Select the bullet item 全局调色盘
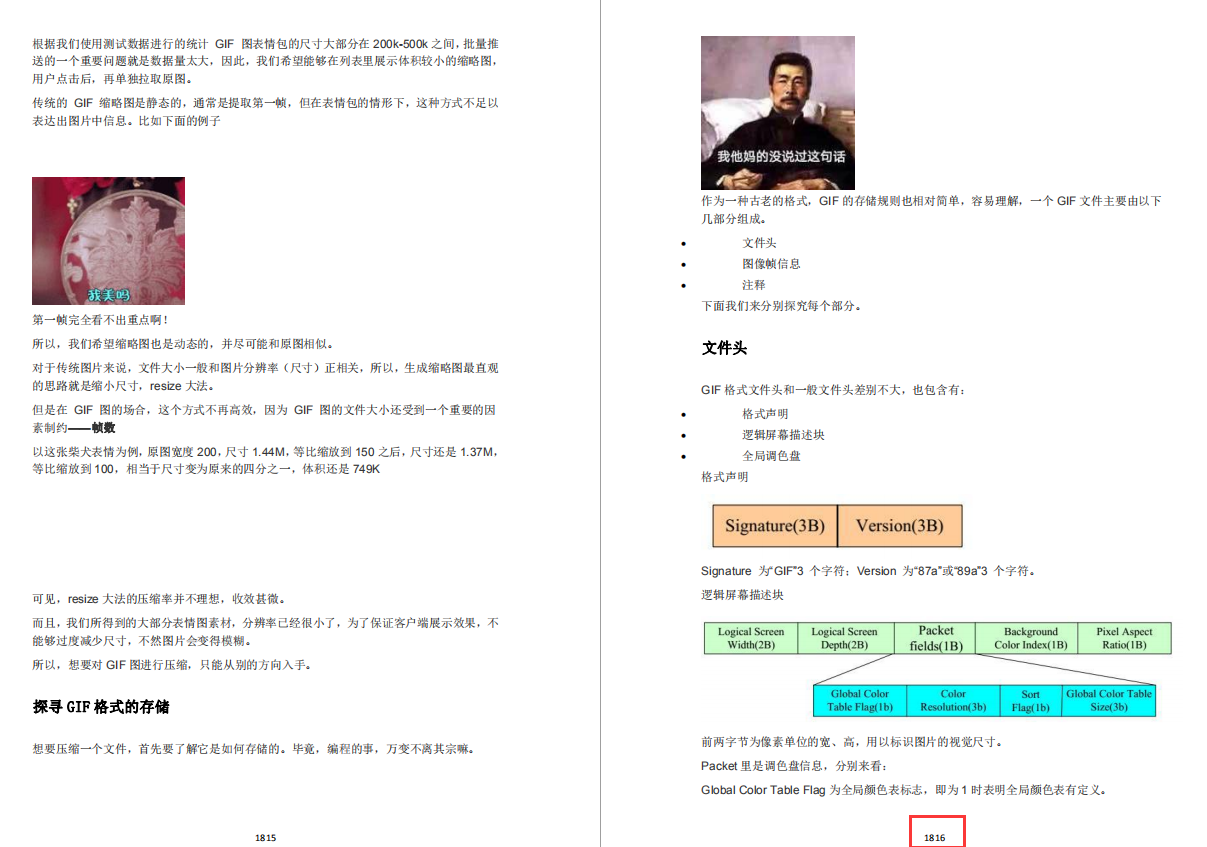1207x847 pixels. tap(771, 456)
